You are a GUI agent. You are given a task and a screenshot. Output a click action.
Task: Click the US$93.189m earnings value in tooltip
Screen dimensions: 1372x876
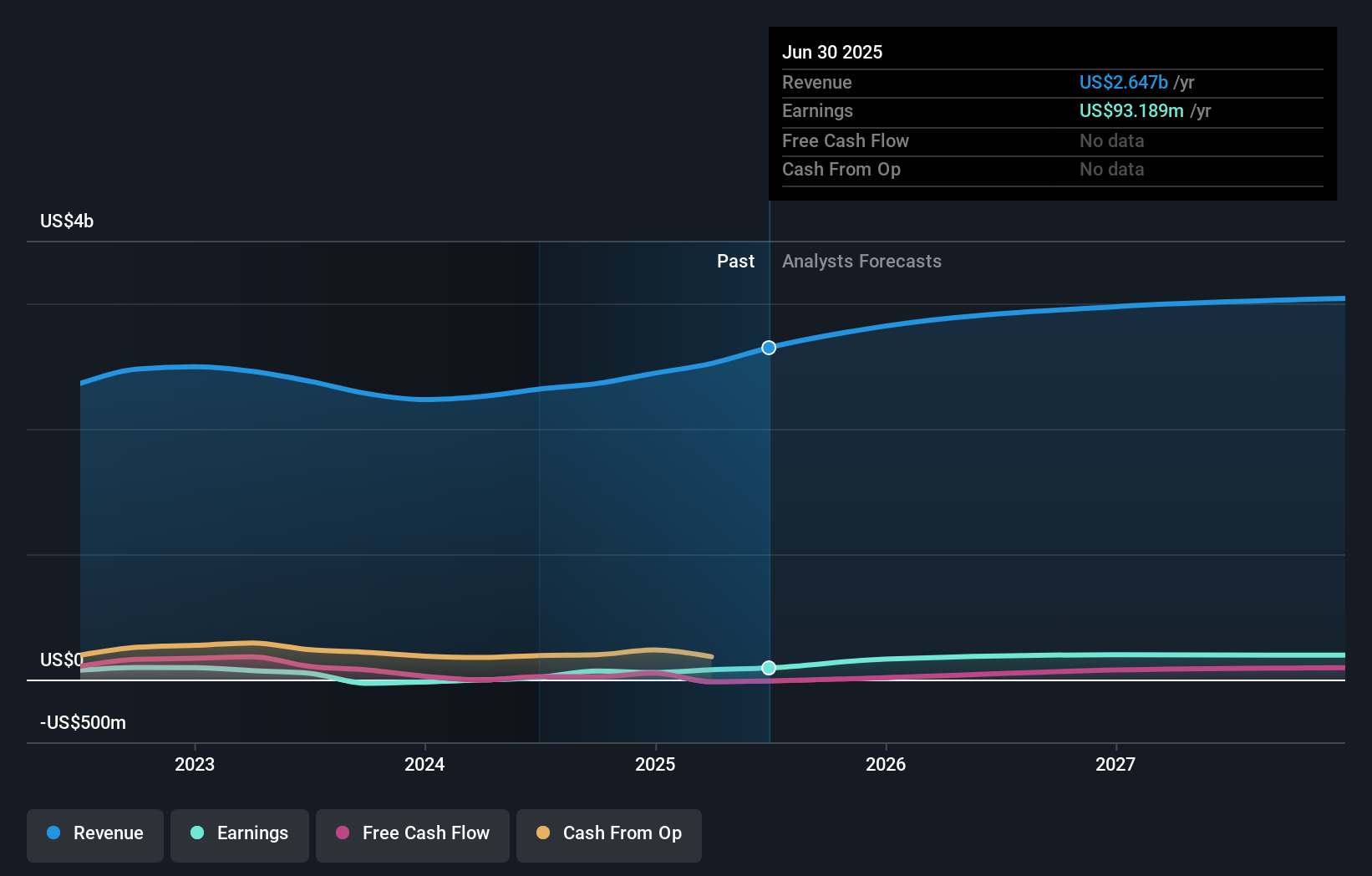[1131, 110]
